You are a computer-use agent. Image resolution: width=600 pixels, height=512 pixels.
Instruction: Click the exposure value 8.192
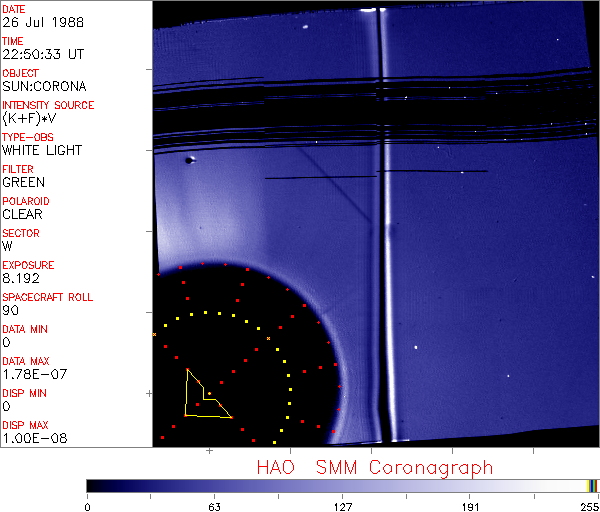[x=21, y=278]
